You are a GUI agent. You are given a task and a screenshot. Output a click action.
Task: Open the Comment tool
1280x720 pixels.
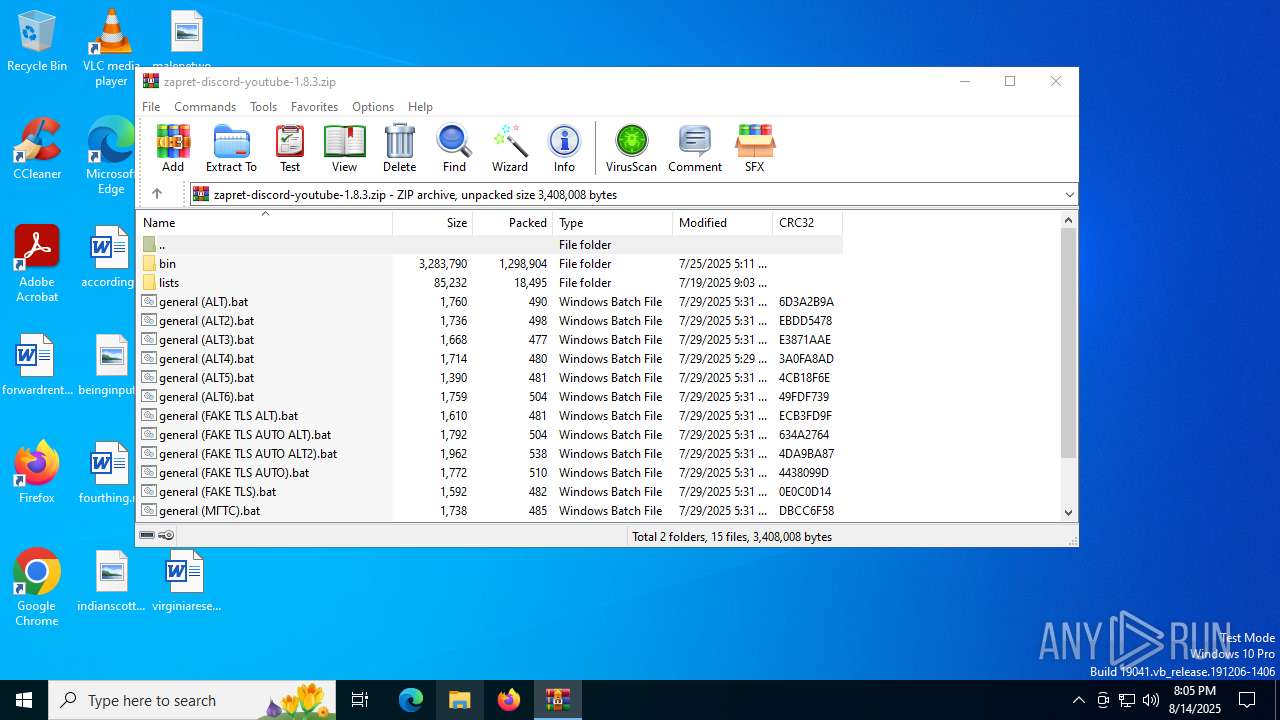point(695,148)
